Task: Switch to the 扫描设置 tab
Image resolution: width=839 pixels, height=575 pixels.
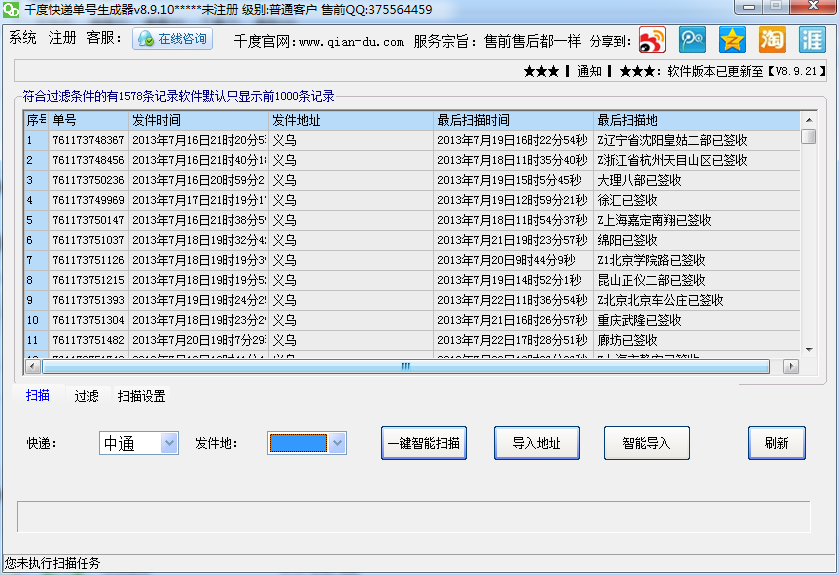Action: [141, 396]
